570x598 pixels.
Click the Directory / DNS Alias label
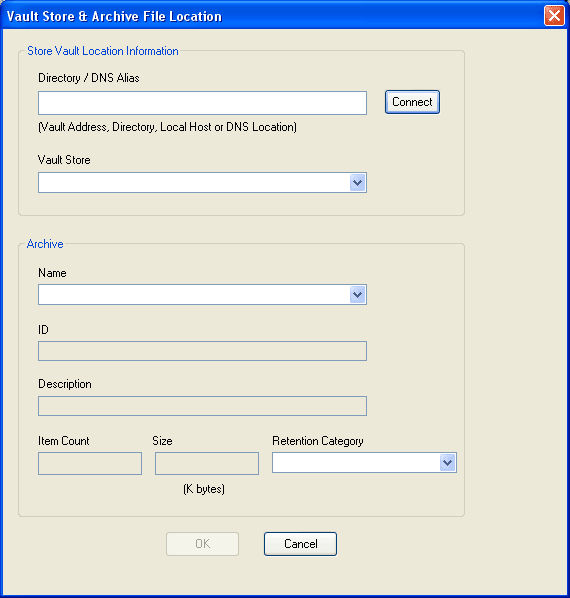coord(89,78)
